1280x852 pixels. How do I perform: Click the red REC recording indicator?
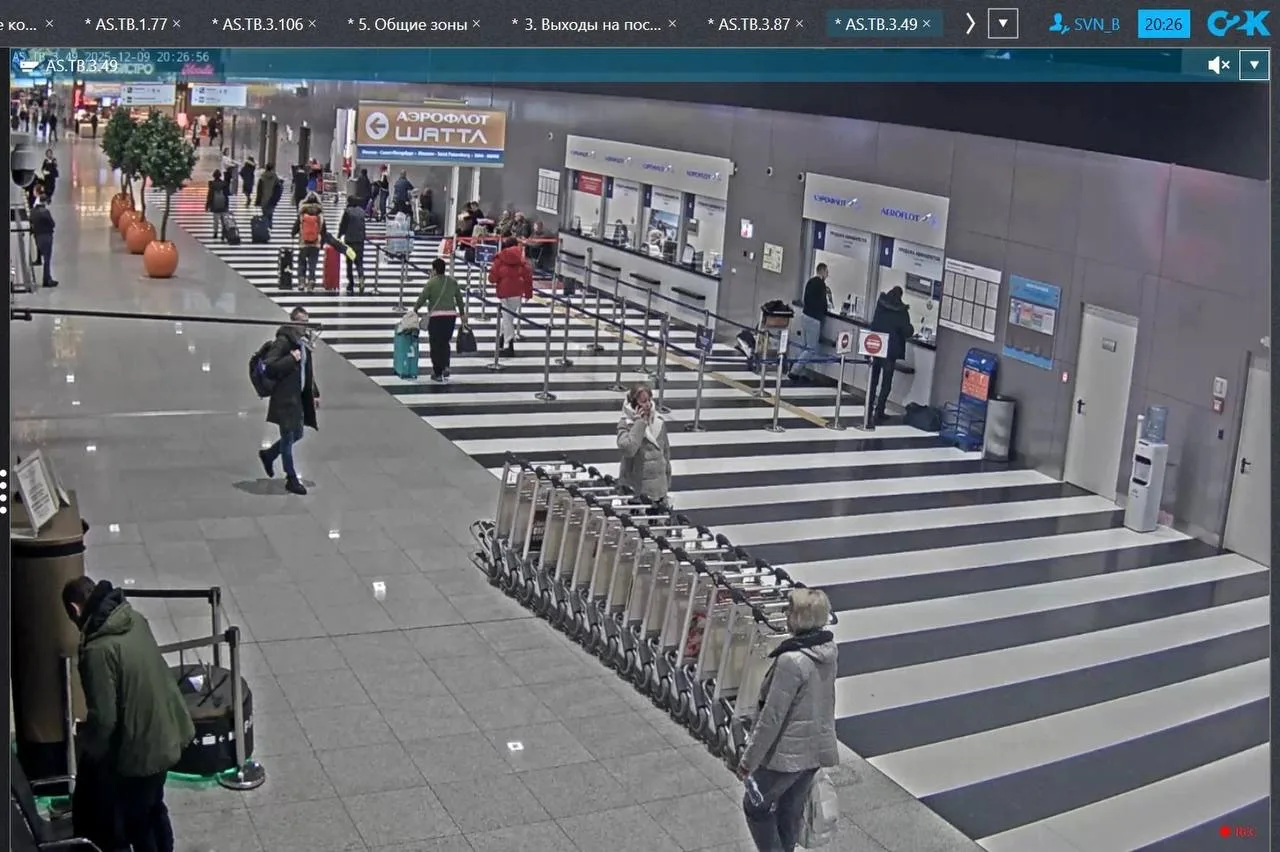1236,831
